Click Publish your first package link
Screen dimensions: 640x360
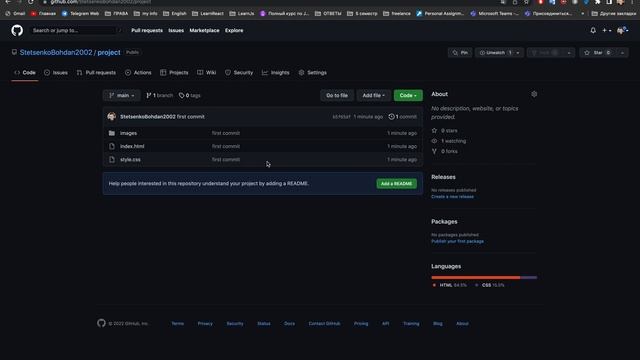[x=457, y=241]
